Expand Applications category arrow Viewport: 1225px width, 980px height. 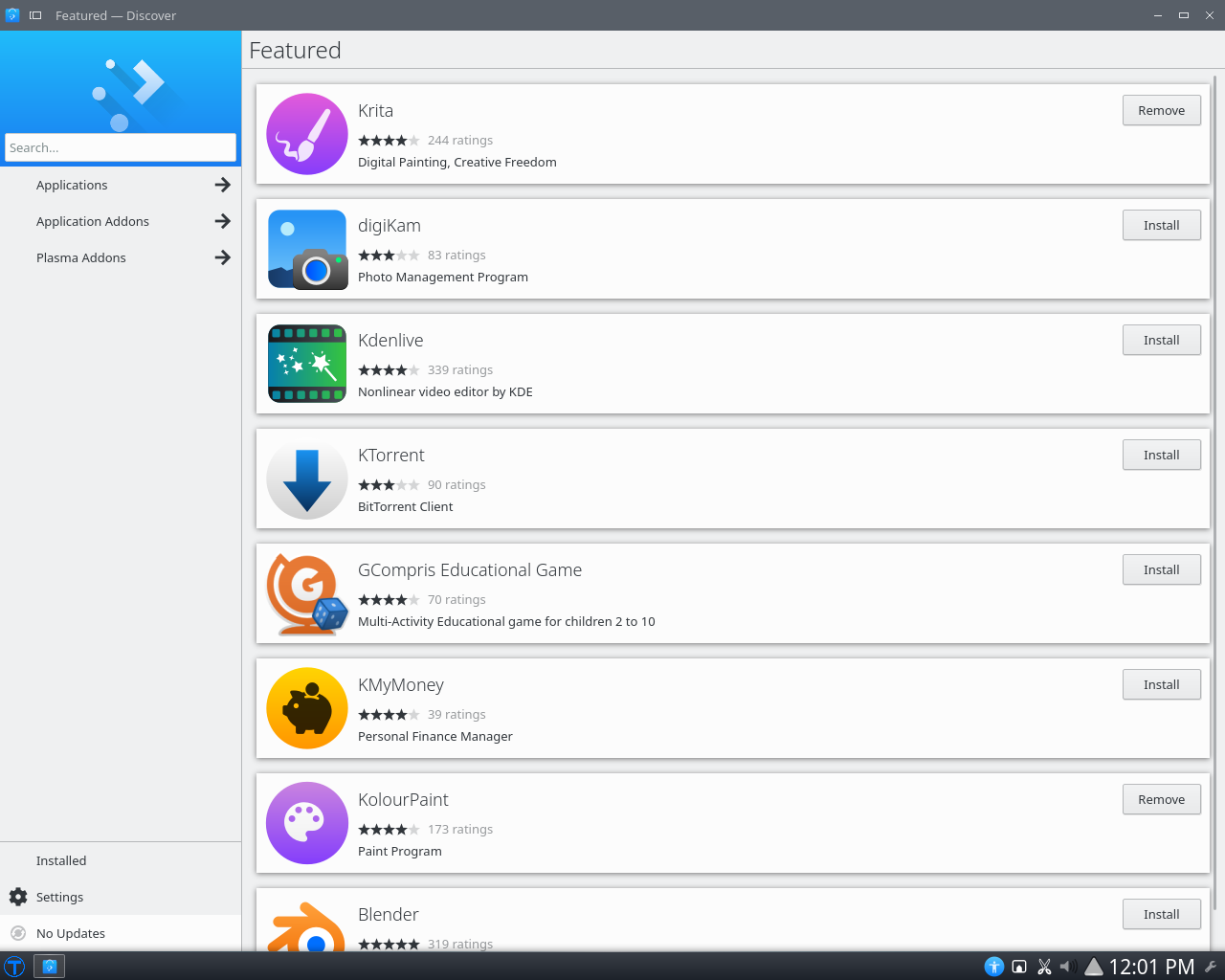tap(223, 185)
